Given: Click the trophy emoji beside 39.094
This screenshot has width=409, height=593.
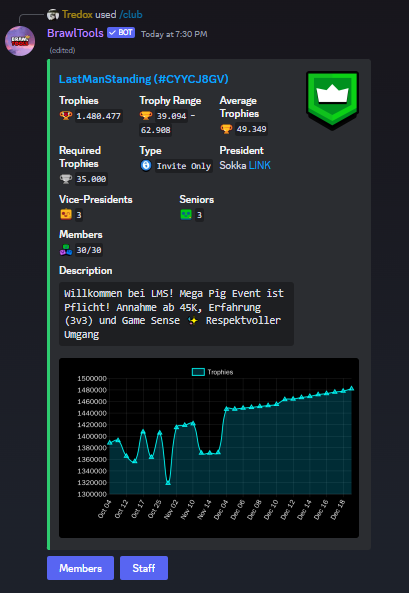Looking at the screenshot, I should pos(146,116).
